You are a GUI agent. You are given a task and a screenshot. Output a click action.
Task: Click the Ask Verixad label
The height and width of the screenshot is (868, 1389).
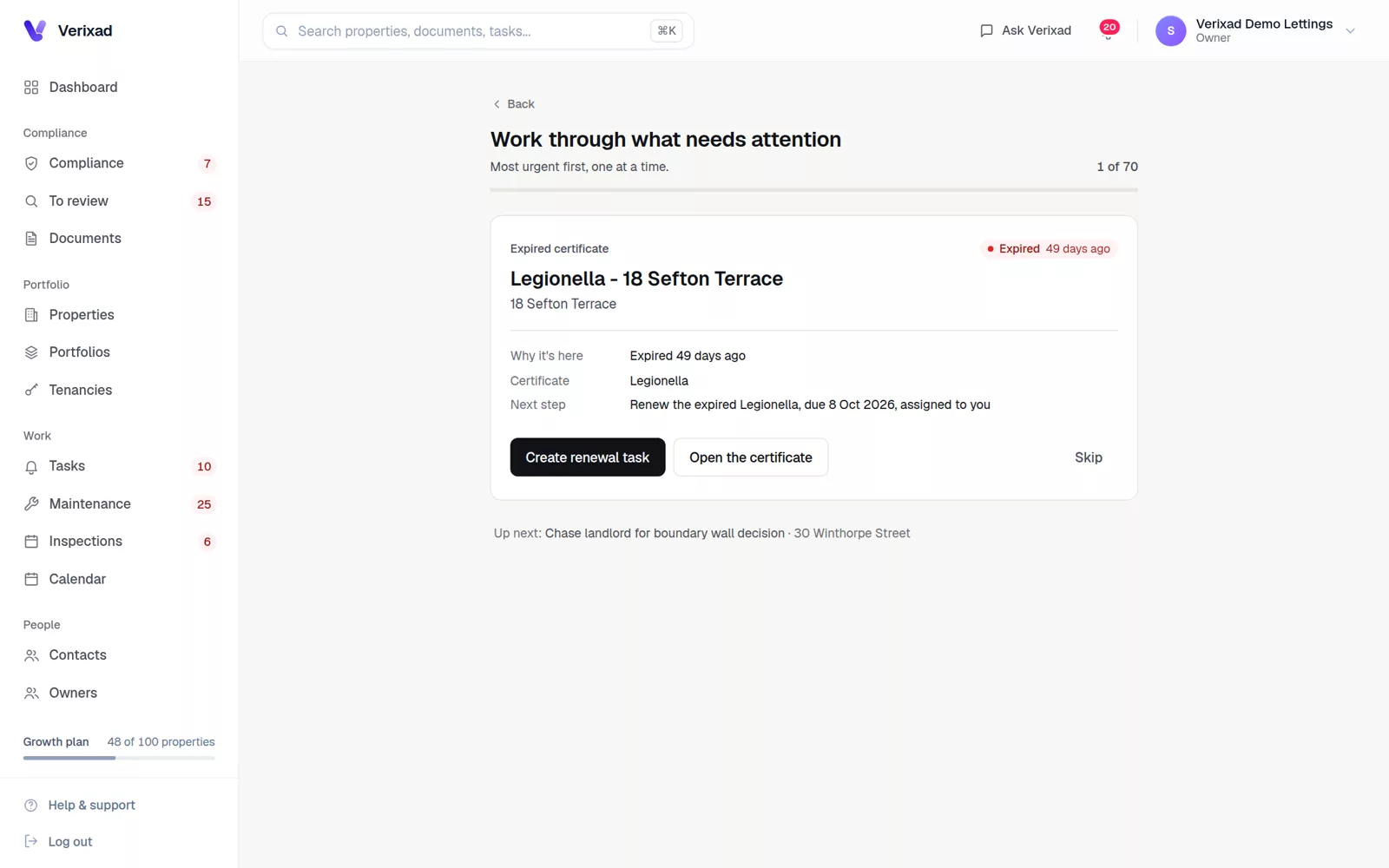tap(1037, 30)
